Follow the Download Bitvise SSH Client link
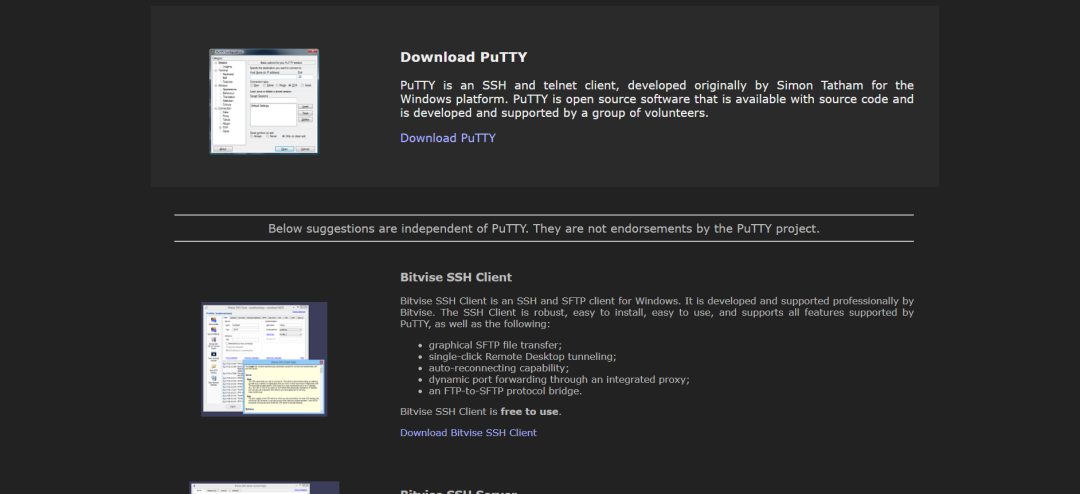The height and width of the screenshot is (494, 1080). [x=468, y=433]
